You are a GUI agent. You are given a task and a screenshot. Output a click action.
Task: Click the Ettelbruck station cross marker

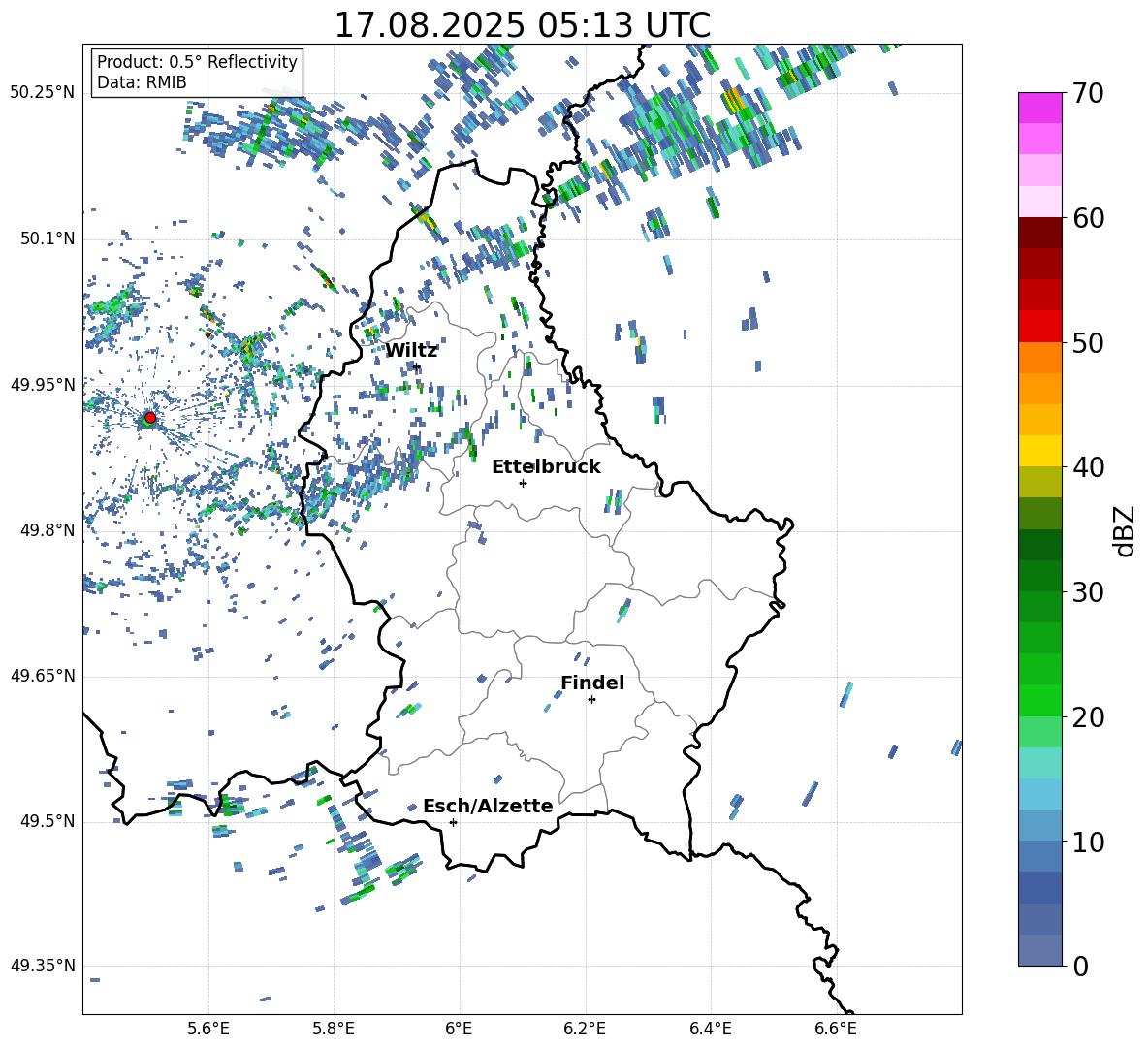tap(523, 483)
